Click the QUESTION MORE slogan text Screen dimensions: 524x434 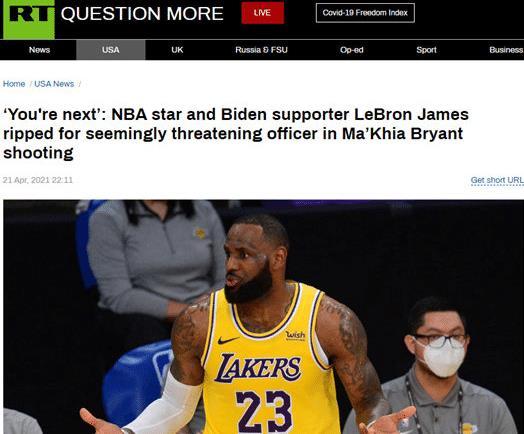[x=142, y=14]
